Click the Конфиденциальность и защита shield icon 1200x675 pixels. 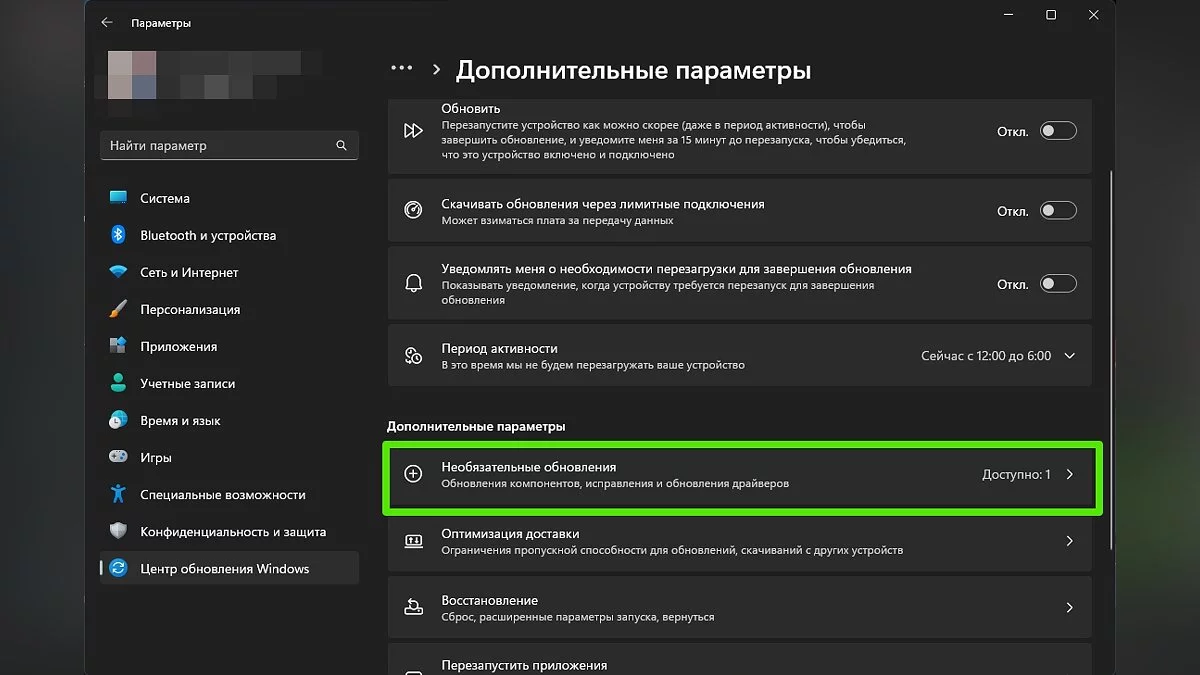[x=118, y=531]
